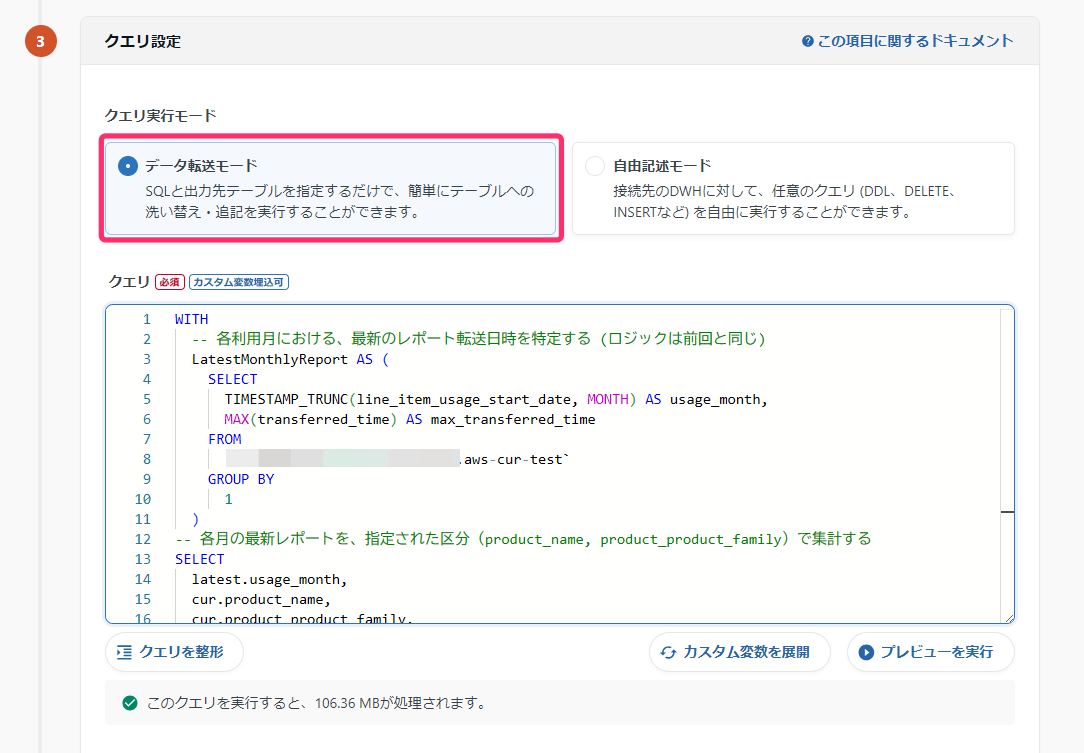Click the red 必須 badge
1084x753 pixels.
(170, 281)
